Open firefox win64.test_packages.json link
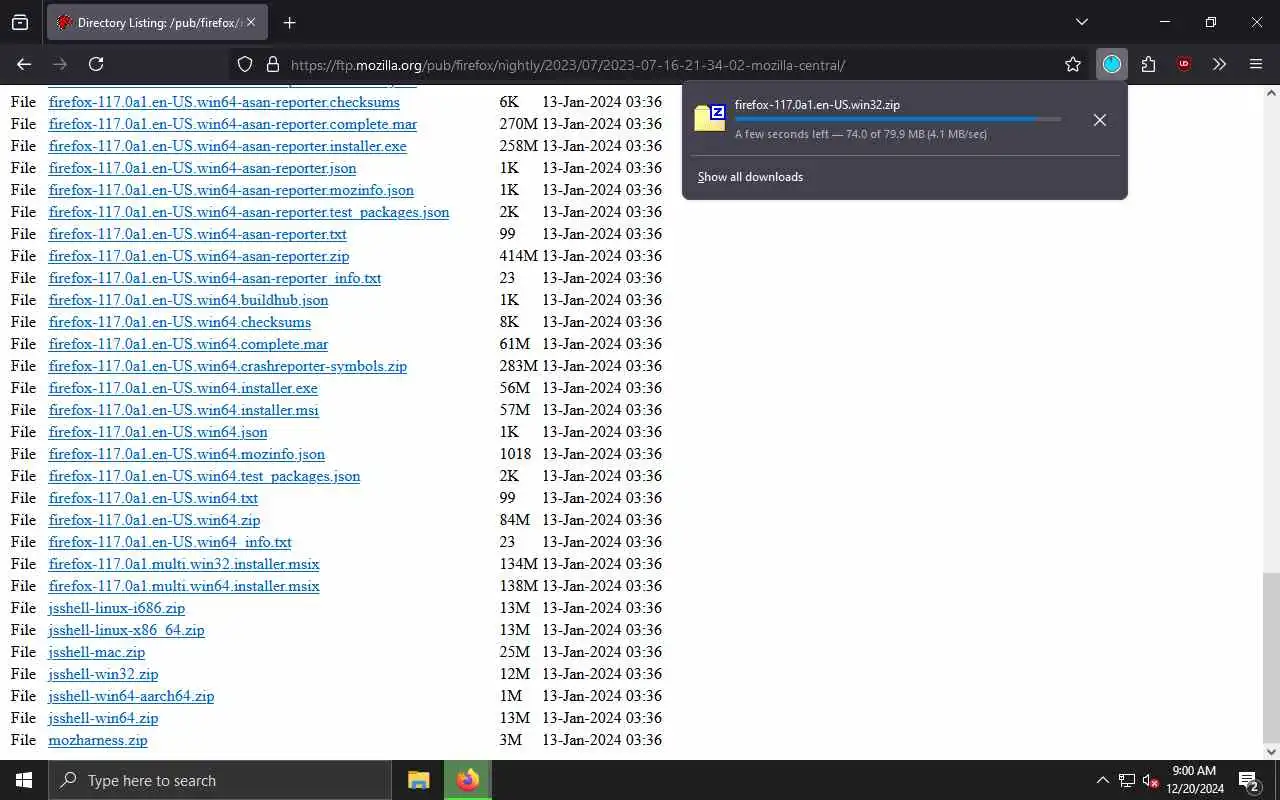This screenshot has height=800, width=1280. [x=204, y=476]
